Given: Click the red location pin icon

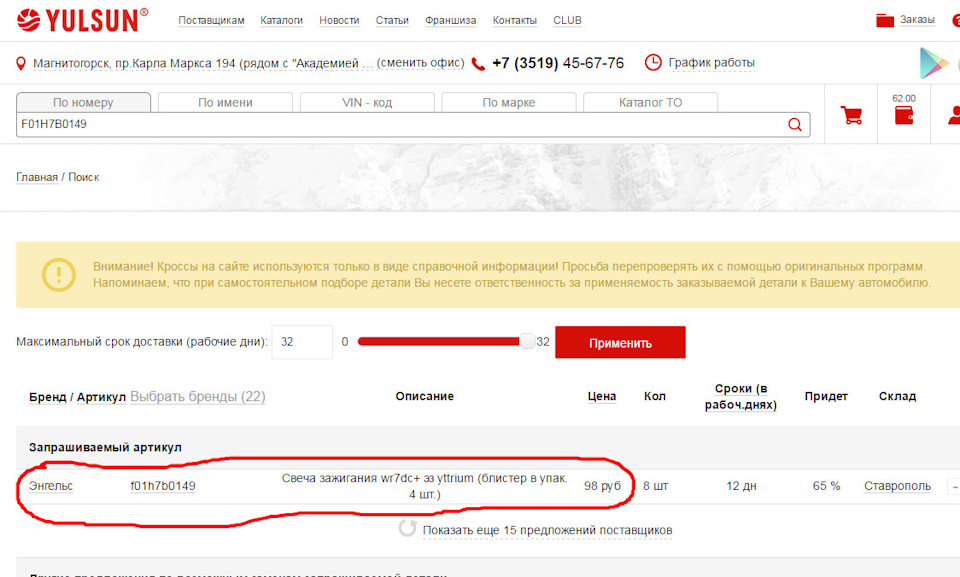Looking at the screenshot, I should (21, 64).
